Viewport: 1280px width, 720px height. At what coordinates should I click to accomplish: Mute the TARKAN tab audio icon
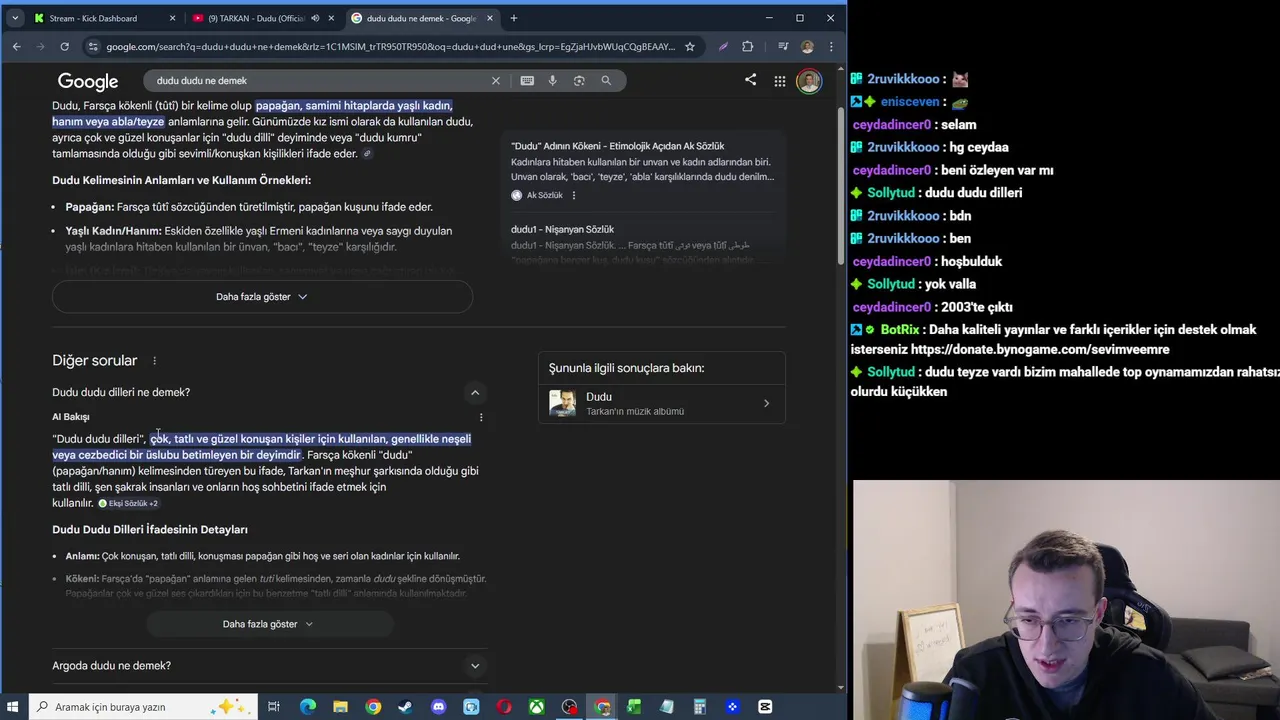tap(316, 18)
